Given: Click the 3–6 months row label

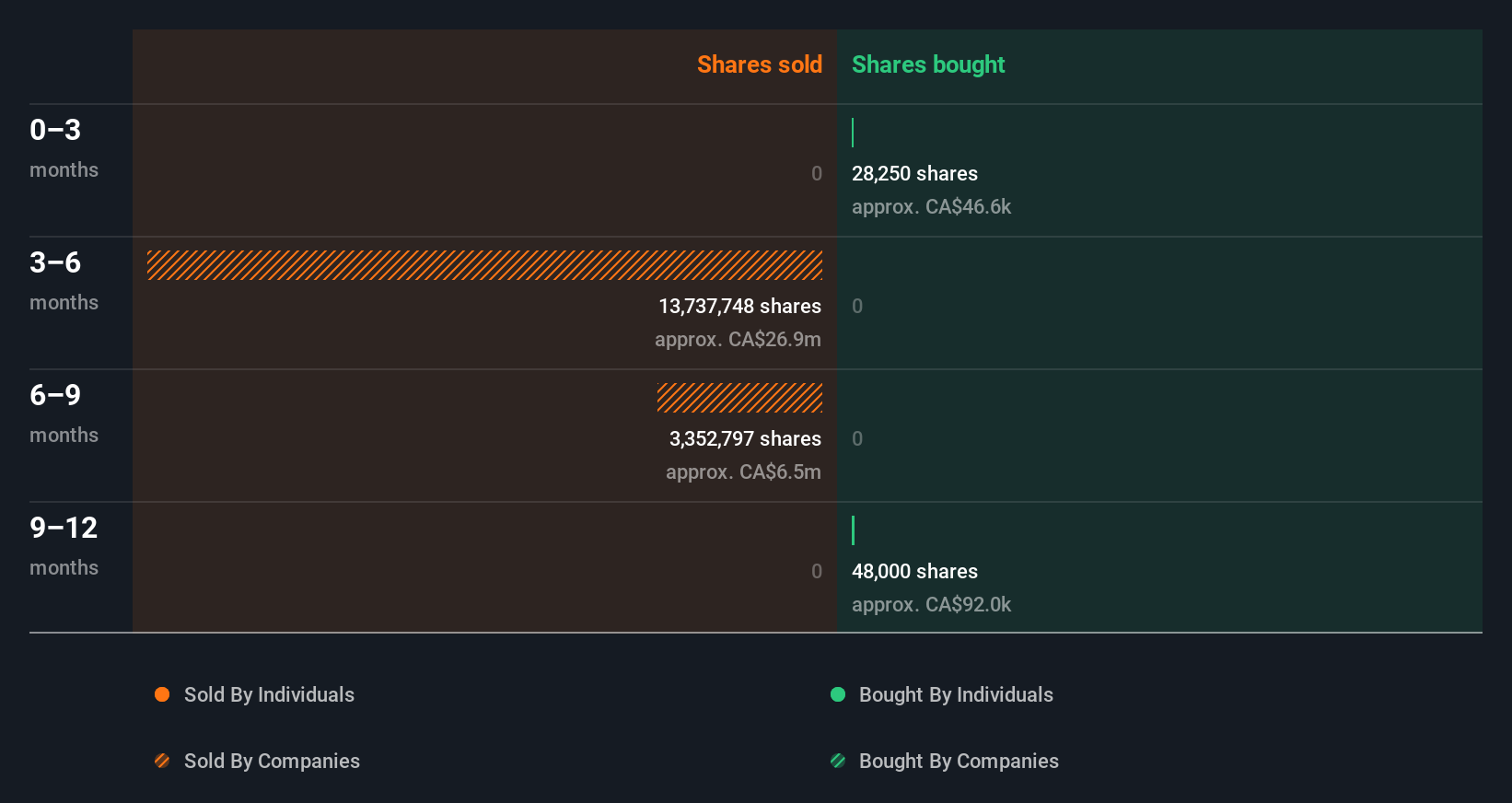Looking at the screenshot, I should click(64, 280).
